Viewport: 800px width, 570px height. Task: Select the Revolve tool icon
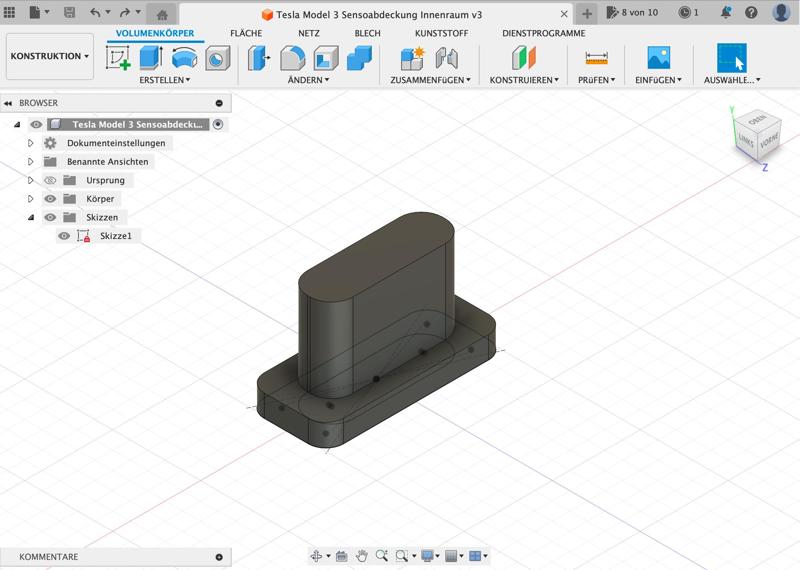click(x=184, y=58)
